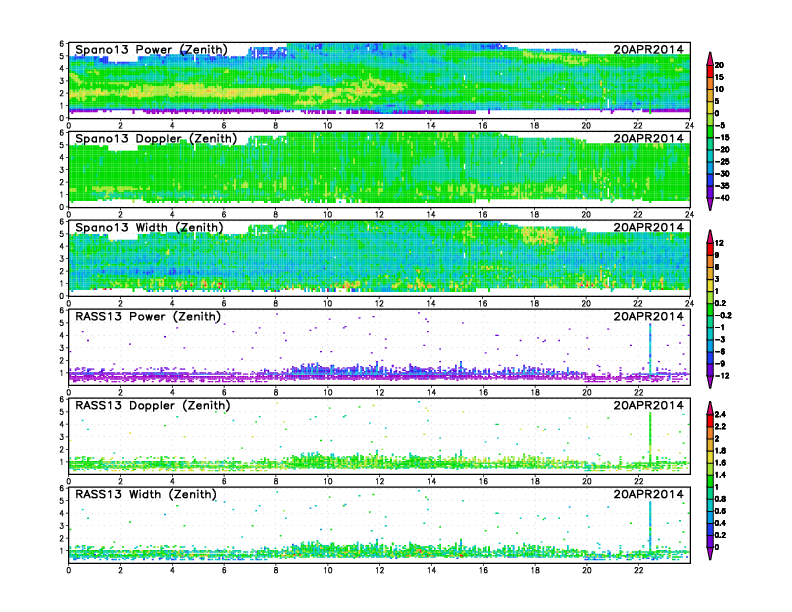The image size is (792, 612).
Task: Click x-axis tick 14 under RASS13 Width panel
Action: (431, 570)
